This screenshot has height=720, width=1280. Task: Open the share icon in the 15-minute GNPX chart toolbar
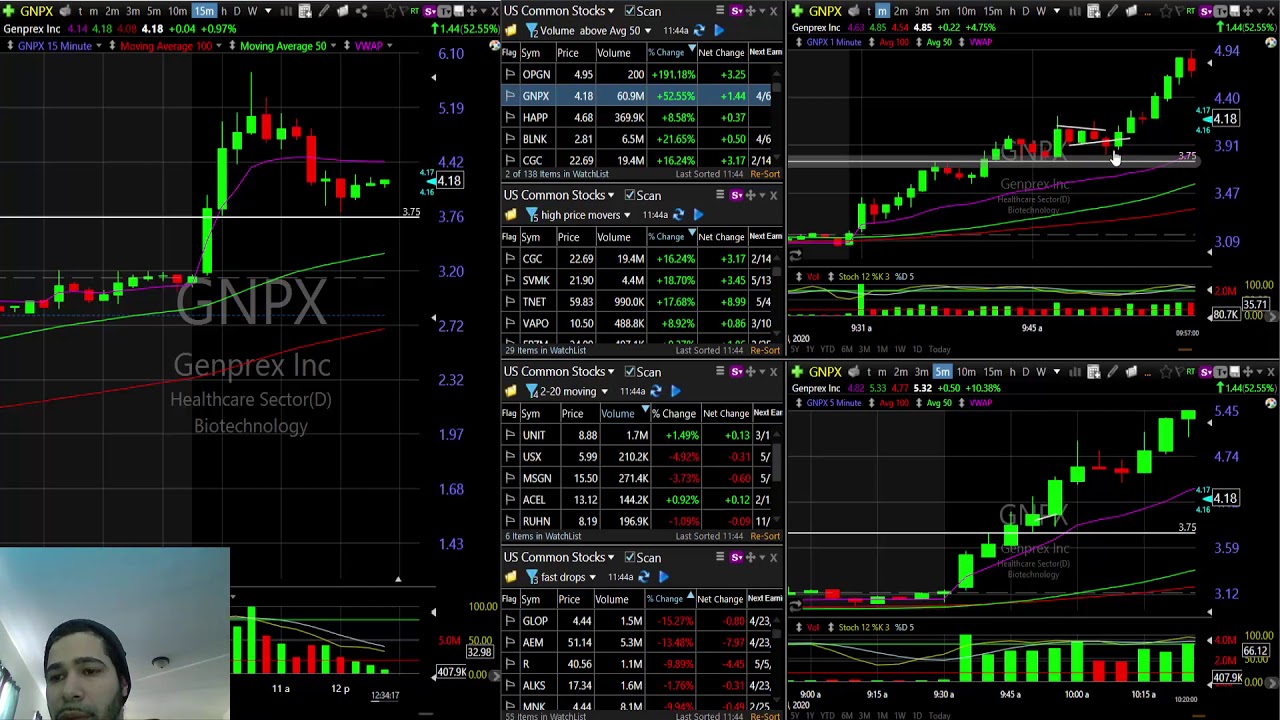pyautogui.click(x=361, y=11)
